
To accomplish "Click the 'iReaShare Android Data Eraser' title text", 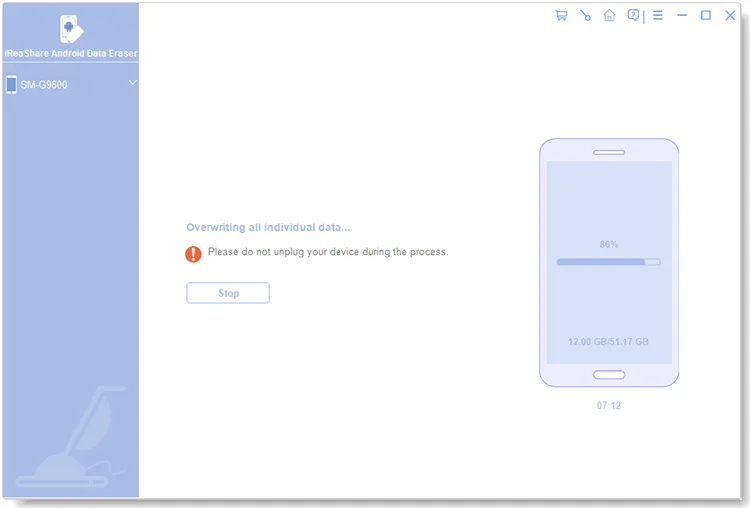I will tap(71, 53).
